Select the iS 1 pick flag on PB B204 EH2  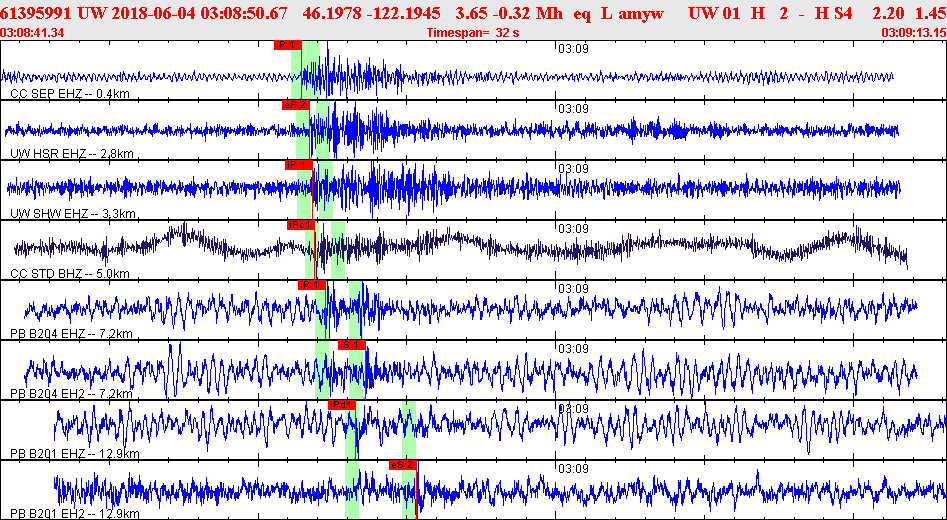352,345
